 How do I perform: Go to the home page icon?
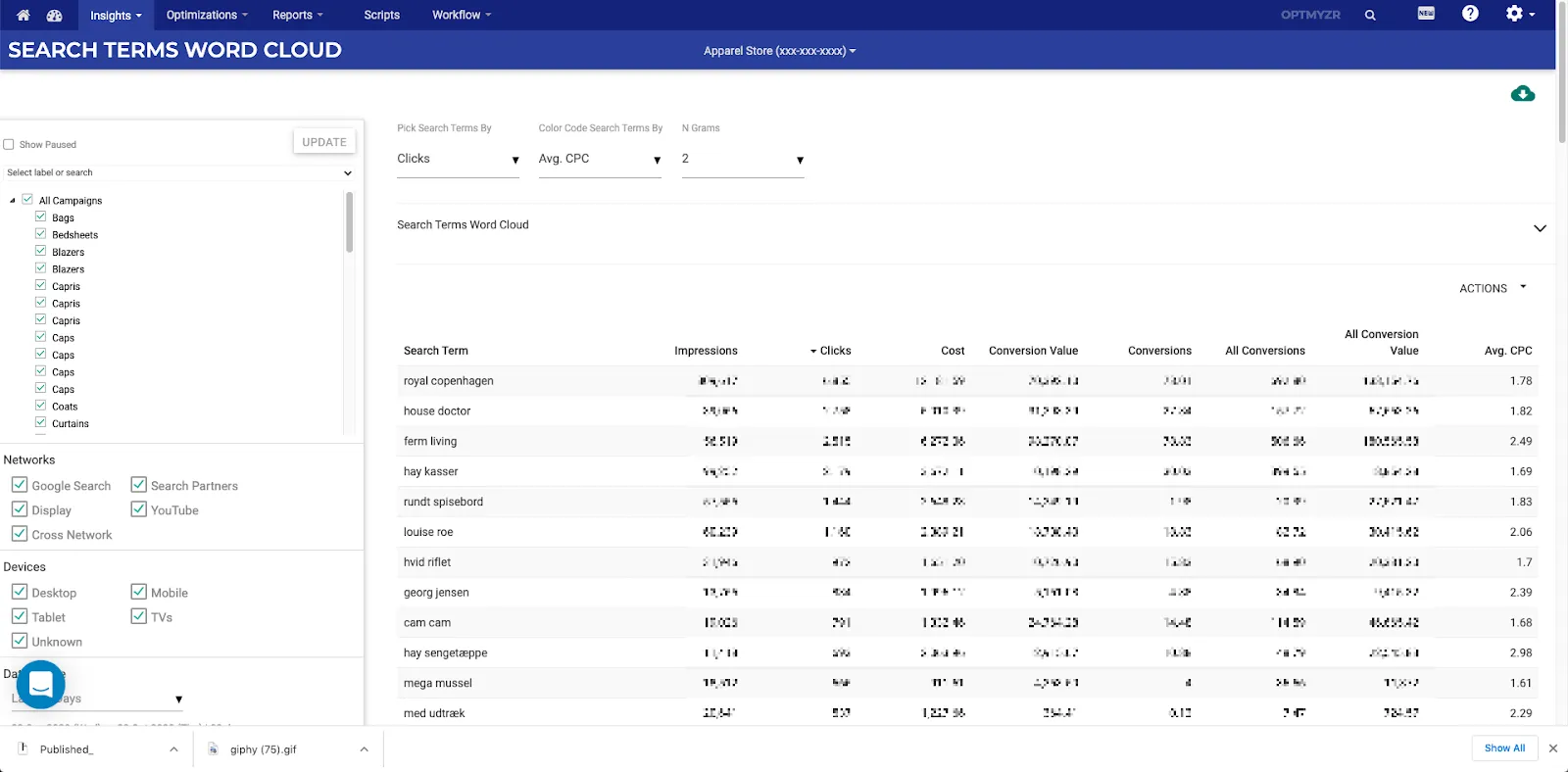pyautogui.click(x=24, y=15)
